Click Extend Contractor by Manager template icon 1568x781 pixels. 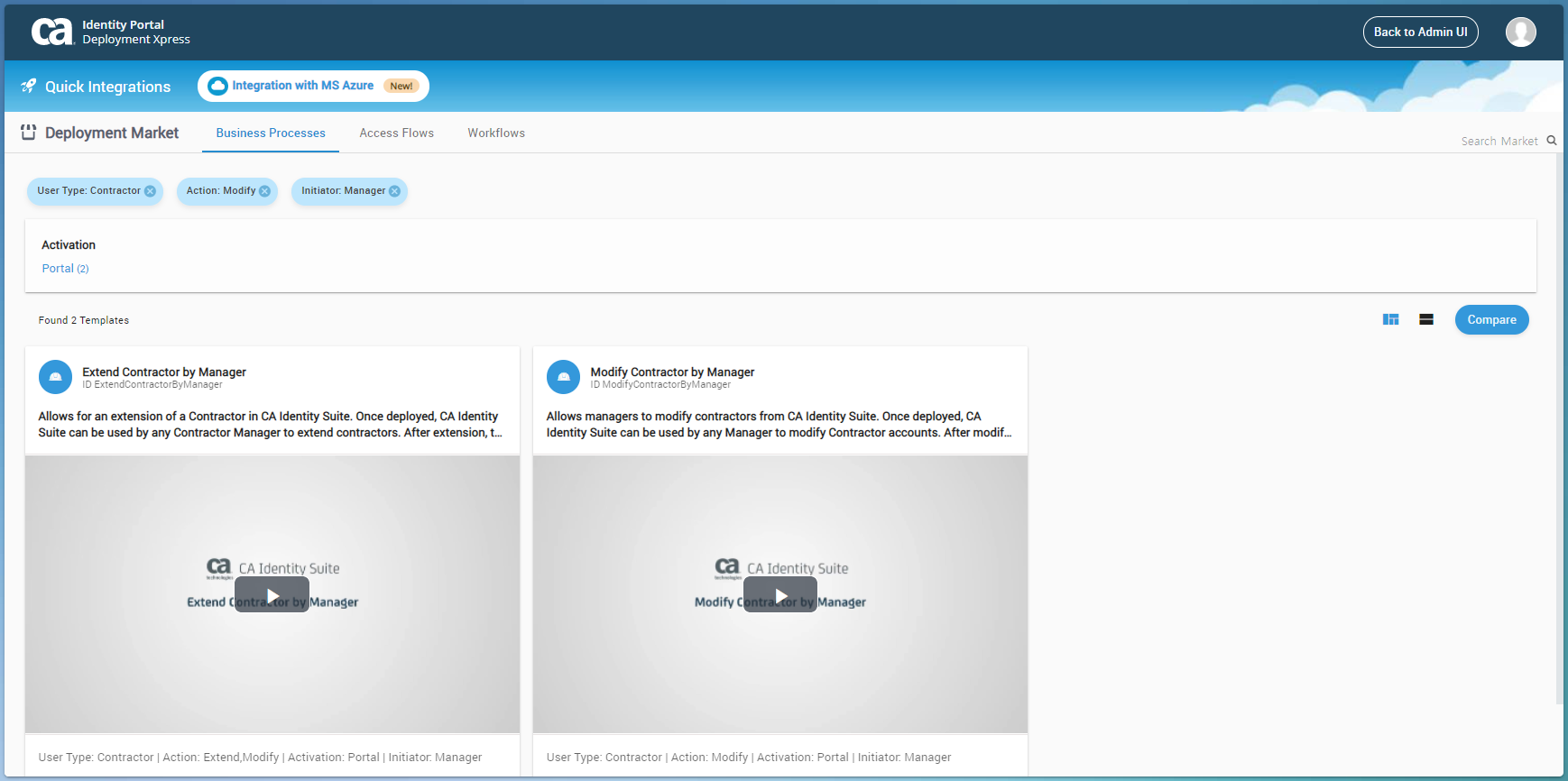55,377
